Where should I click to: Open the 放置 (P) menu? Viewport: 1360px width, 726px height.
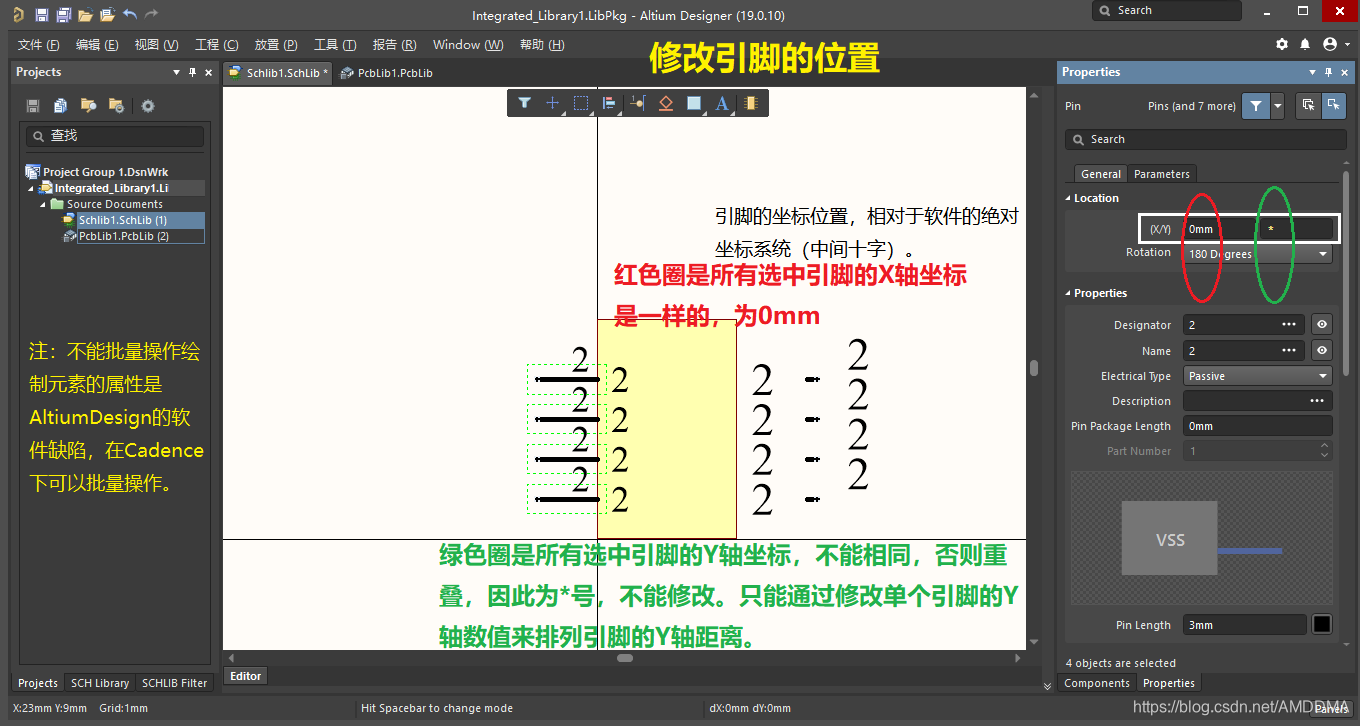[276, 45]
